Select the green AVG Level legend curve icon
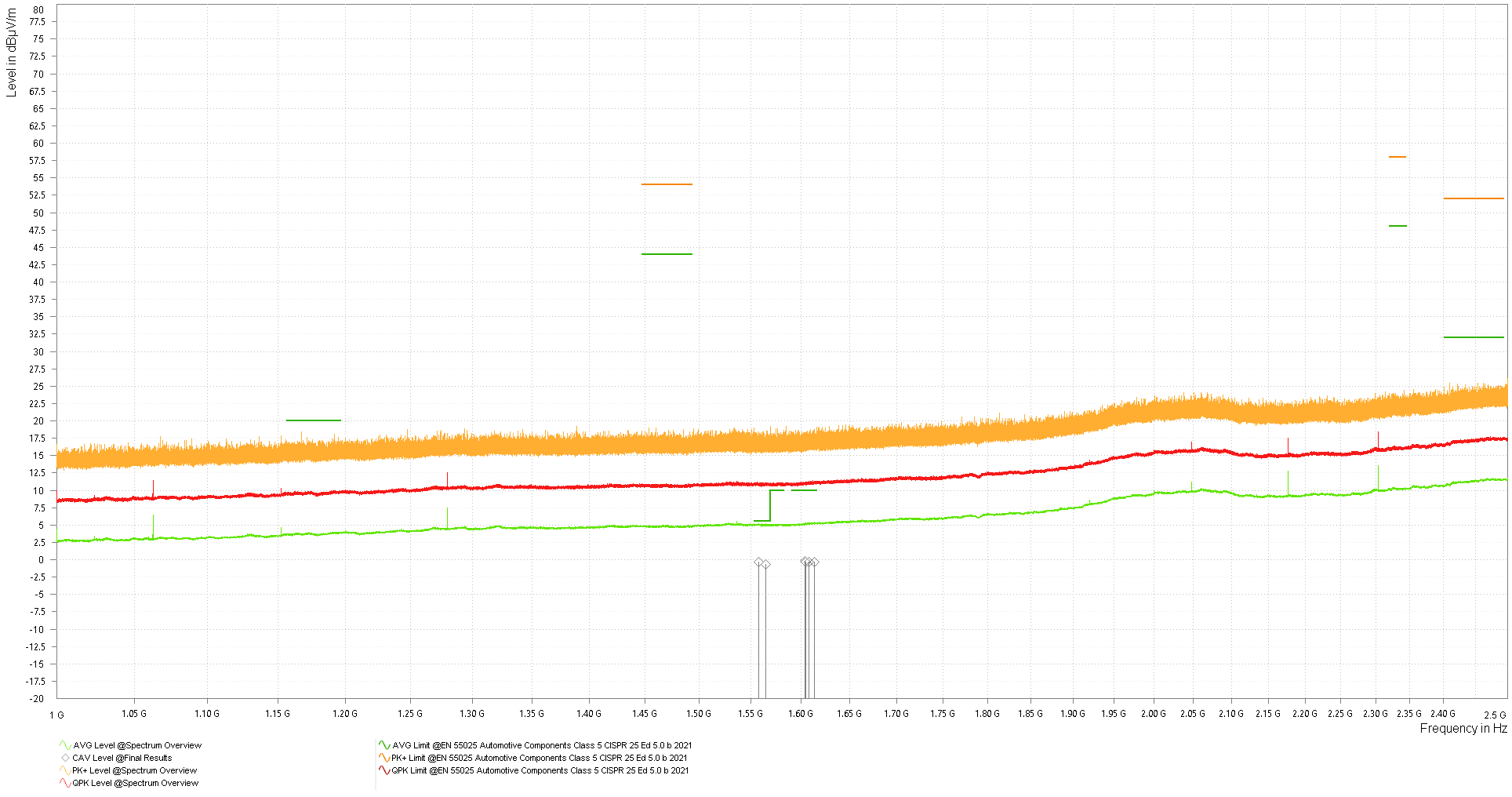Screen dimensions: 1512x797 point(64,745)
